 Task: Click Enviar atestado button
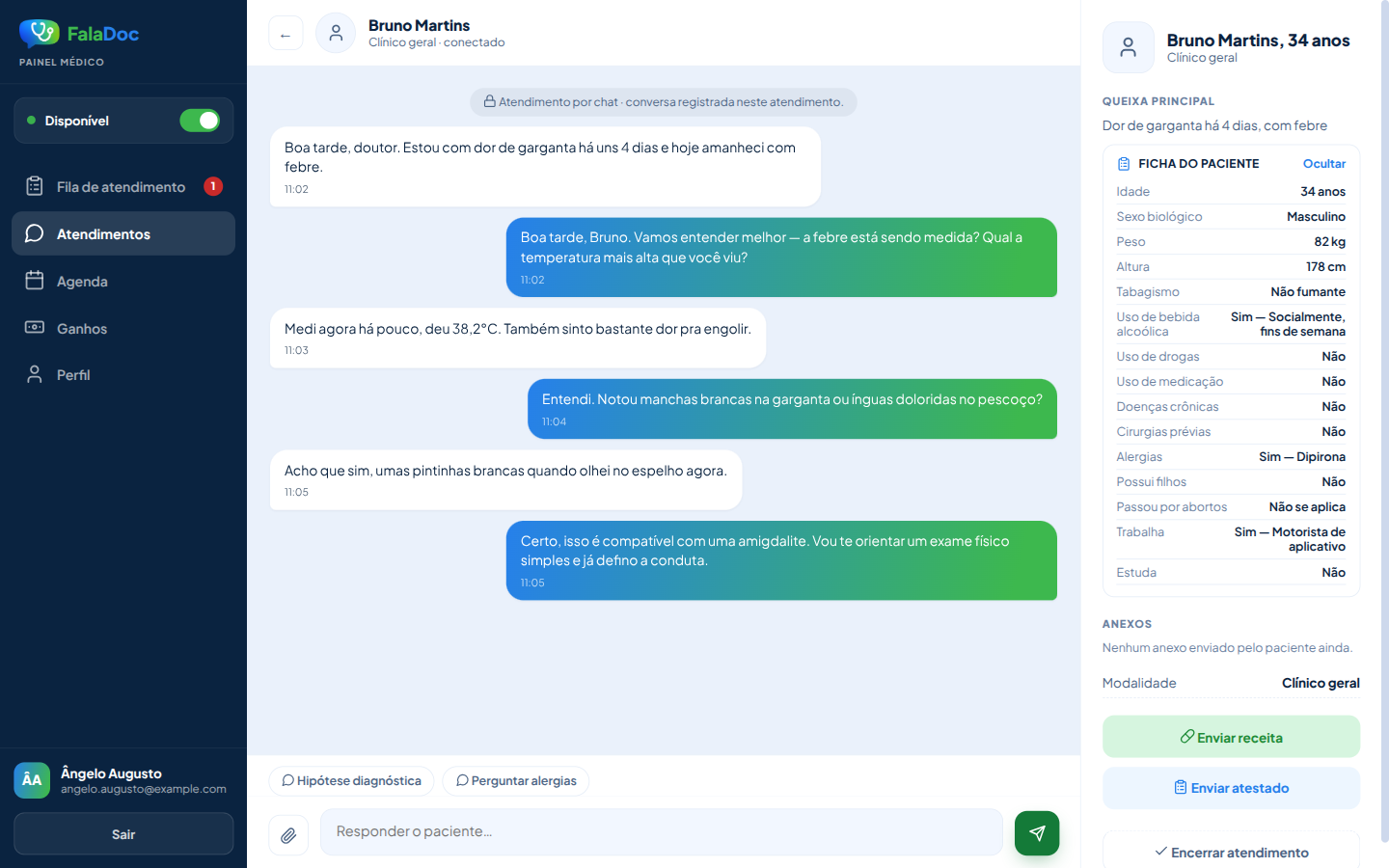1231,788
